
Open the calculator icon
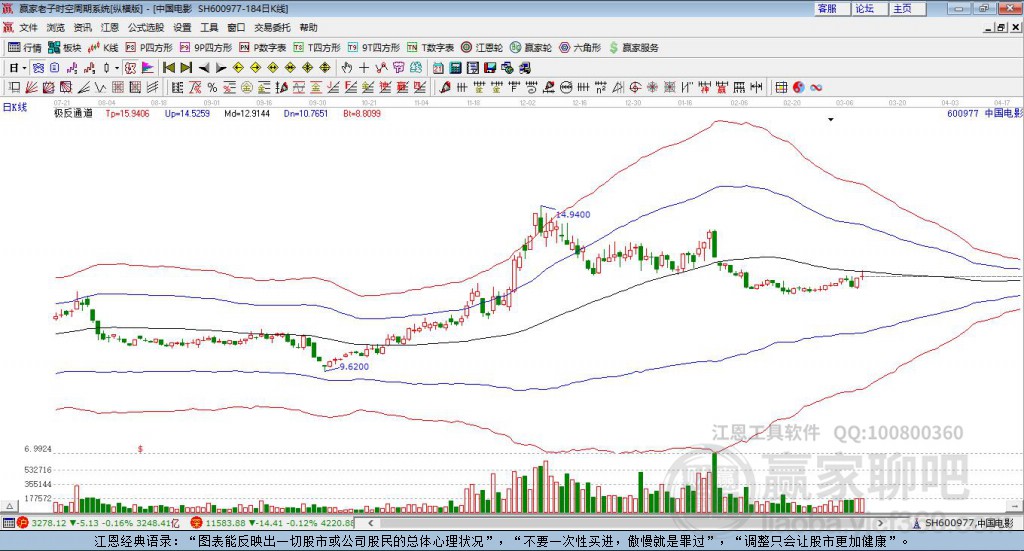click(x=455, y=68)
